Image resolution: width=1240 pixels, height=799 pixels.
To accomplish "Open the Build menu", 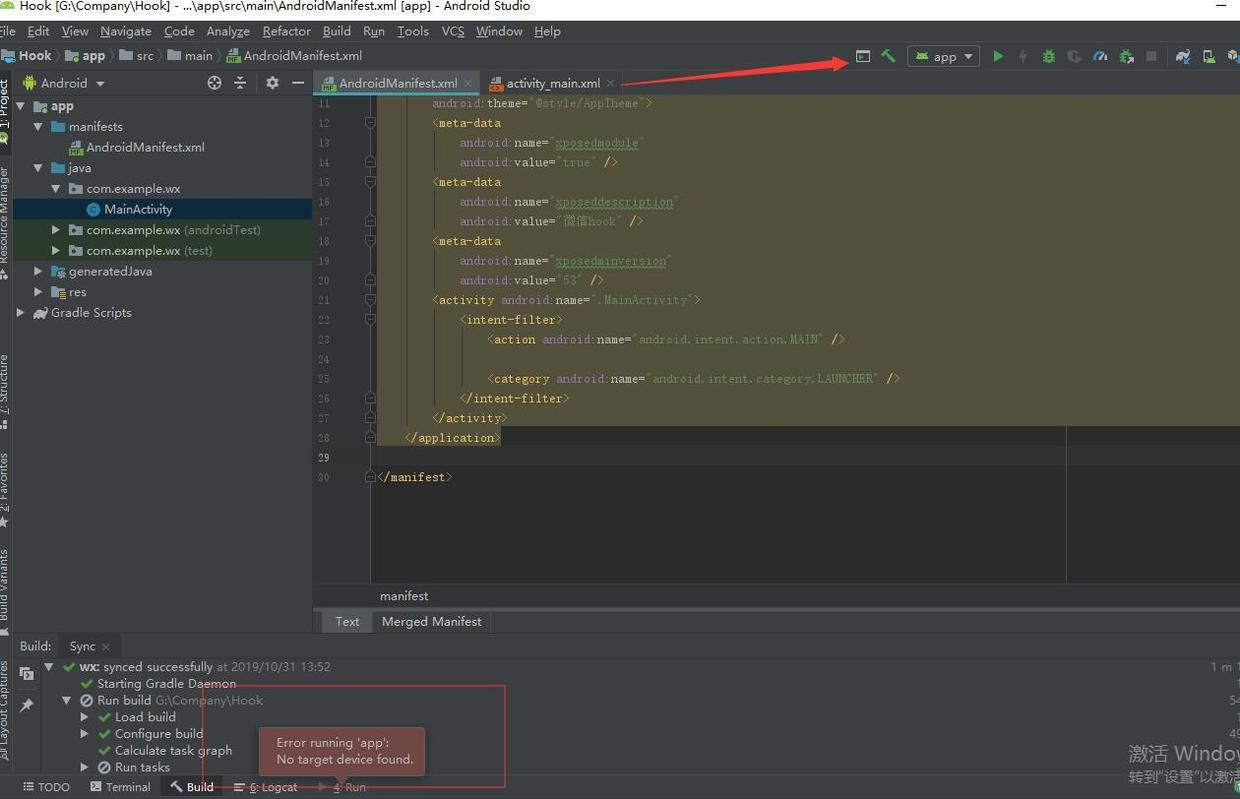I will click(x=337, y=31).
